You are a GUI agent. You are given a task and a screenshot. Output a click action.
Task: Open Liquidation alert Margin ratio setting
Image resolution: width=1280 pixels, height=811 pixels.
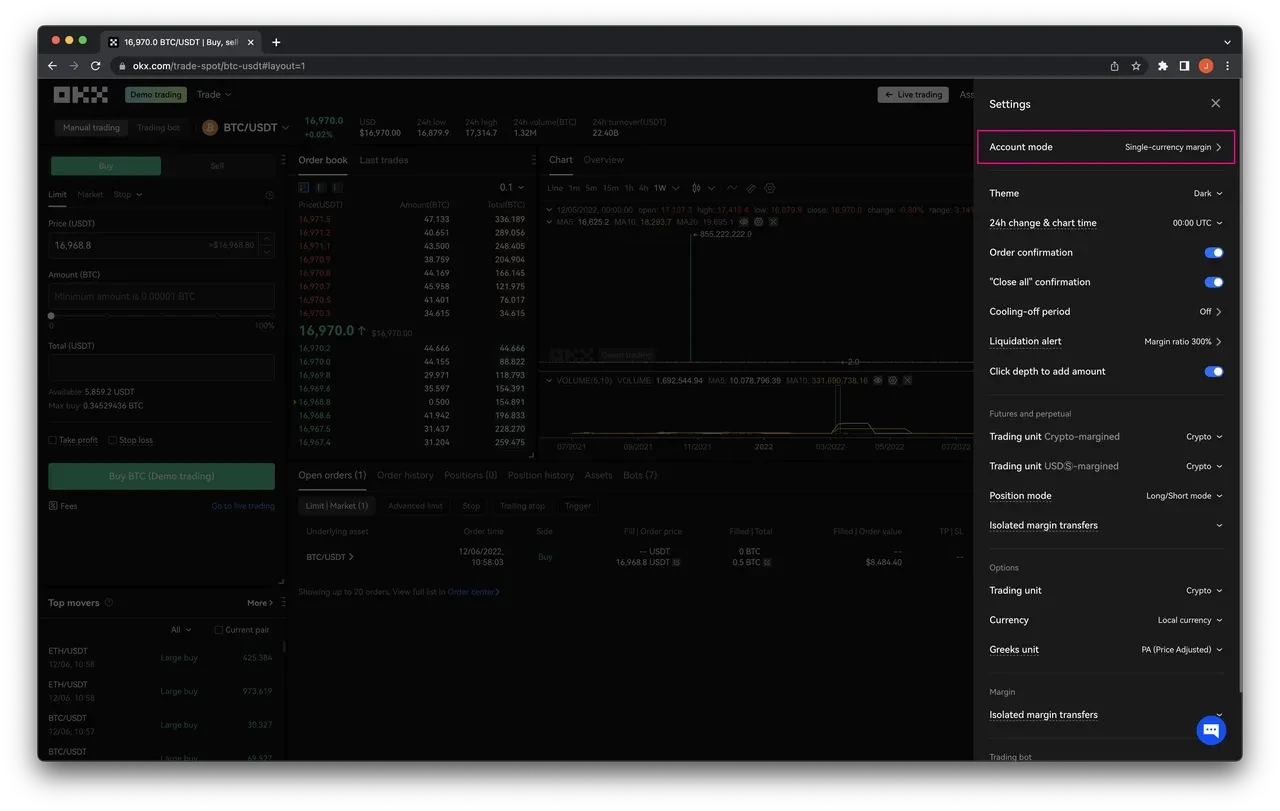(1183, 342)
